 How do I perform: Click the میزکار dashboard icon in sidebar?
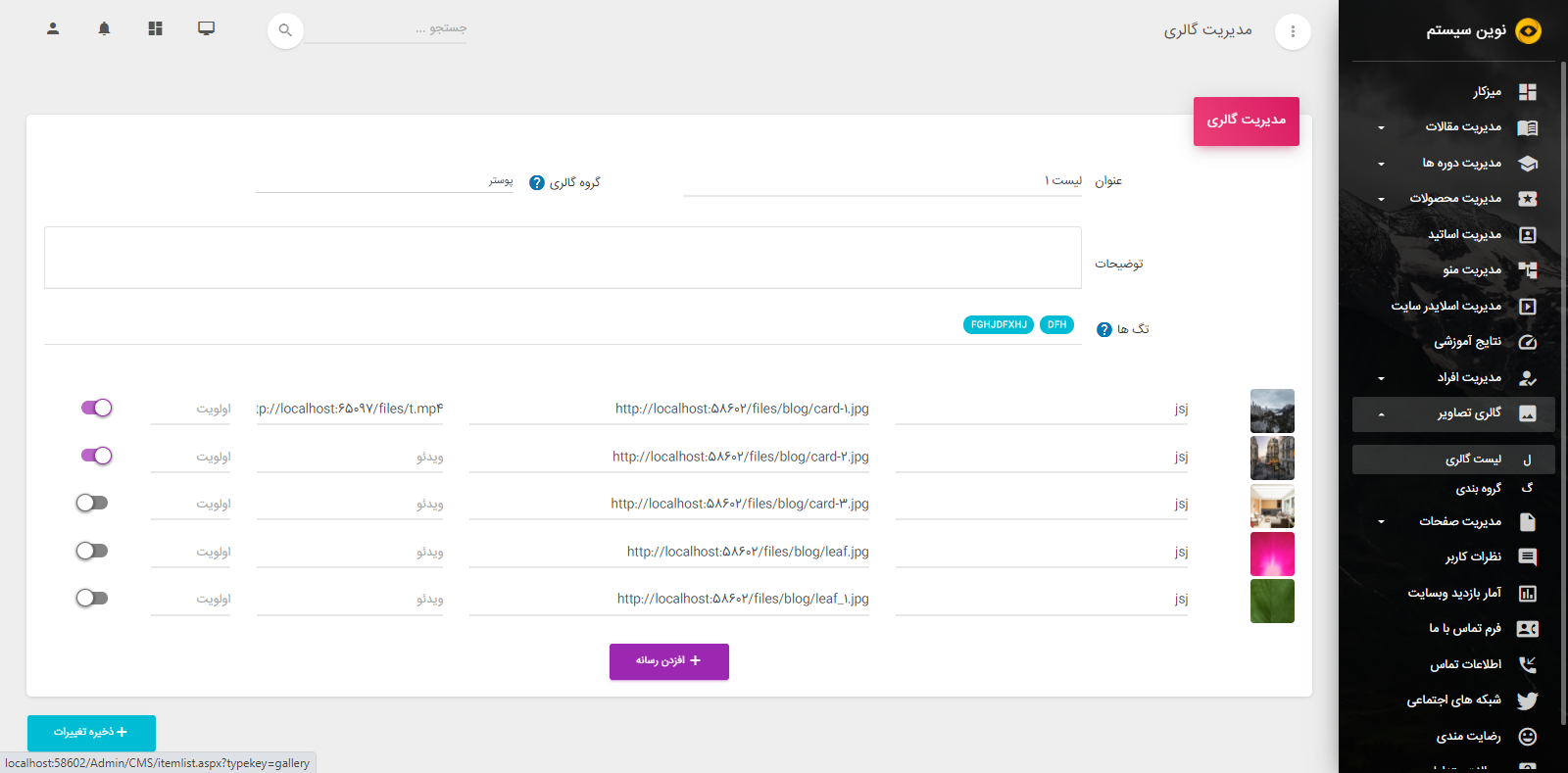[x=1527, y=92]
